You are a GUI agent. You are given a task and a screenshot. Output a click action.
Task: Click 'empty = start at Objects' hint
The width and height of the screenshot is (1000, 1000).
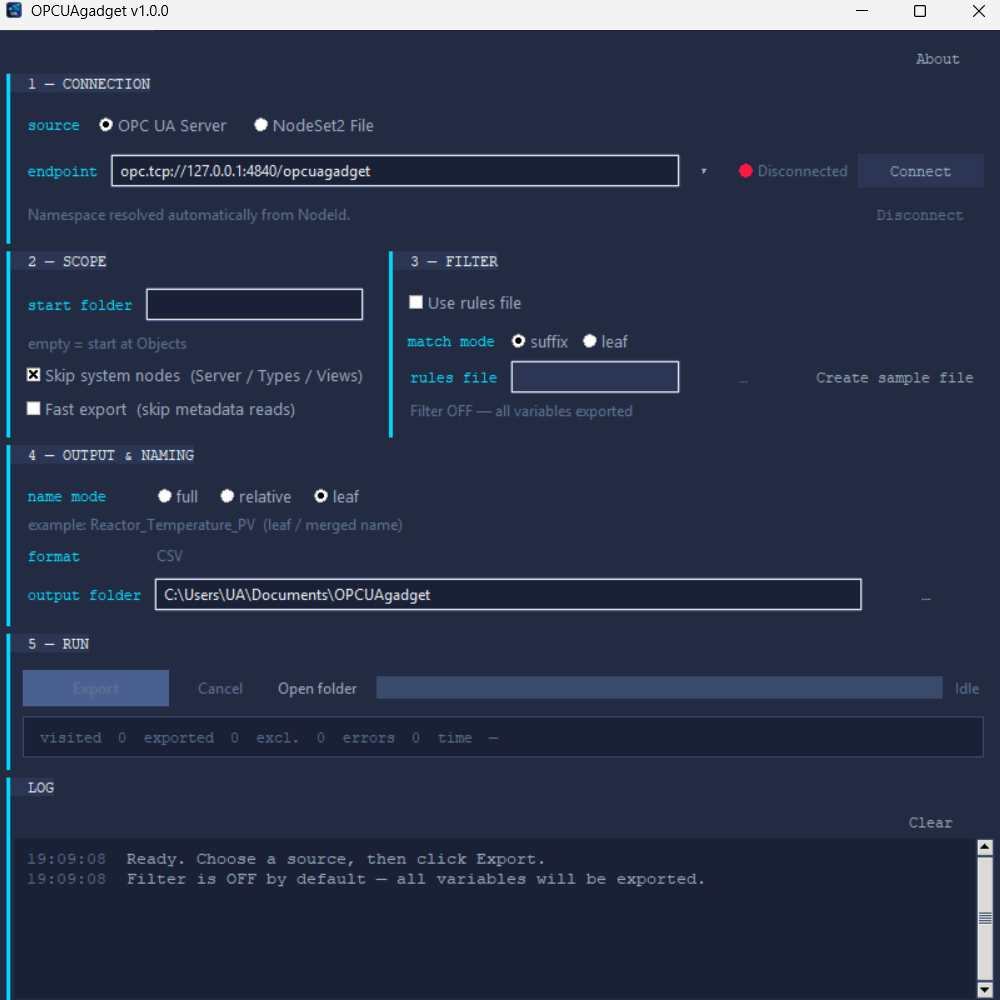pos(107,344)
